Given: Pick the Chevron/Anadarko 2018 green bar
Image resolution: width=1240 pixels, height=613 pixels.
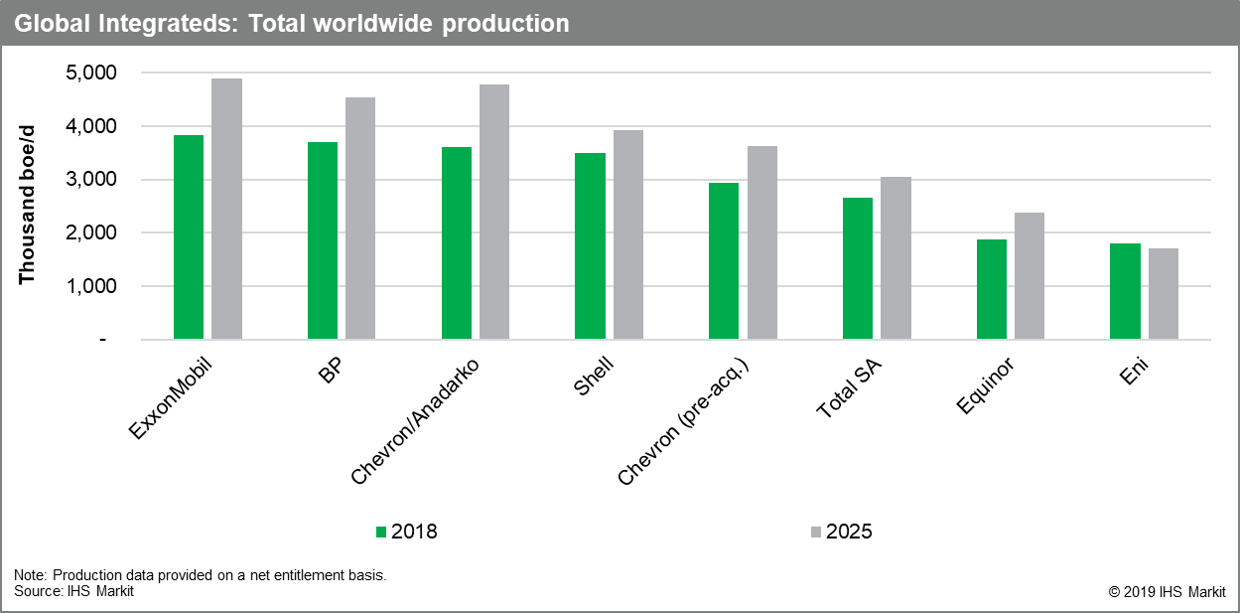Looking at the screenshot, I should click(x=456, y=243).
